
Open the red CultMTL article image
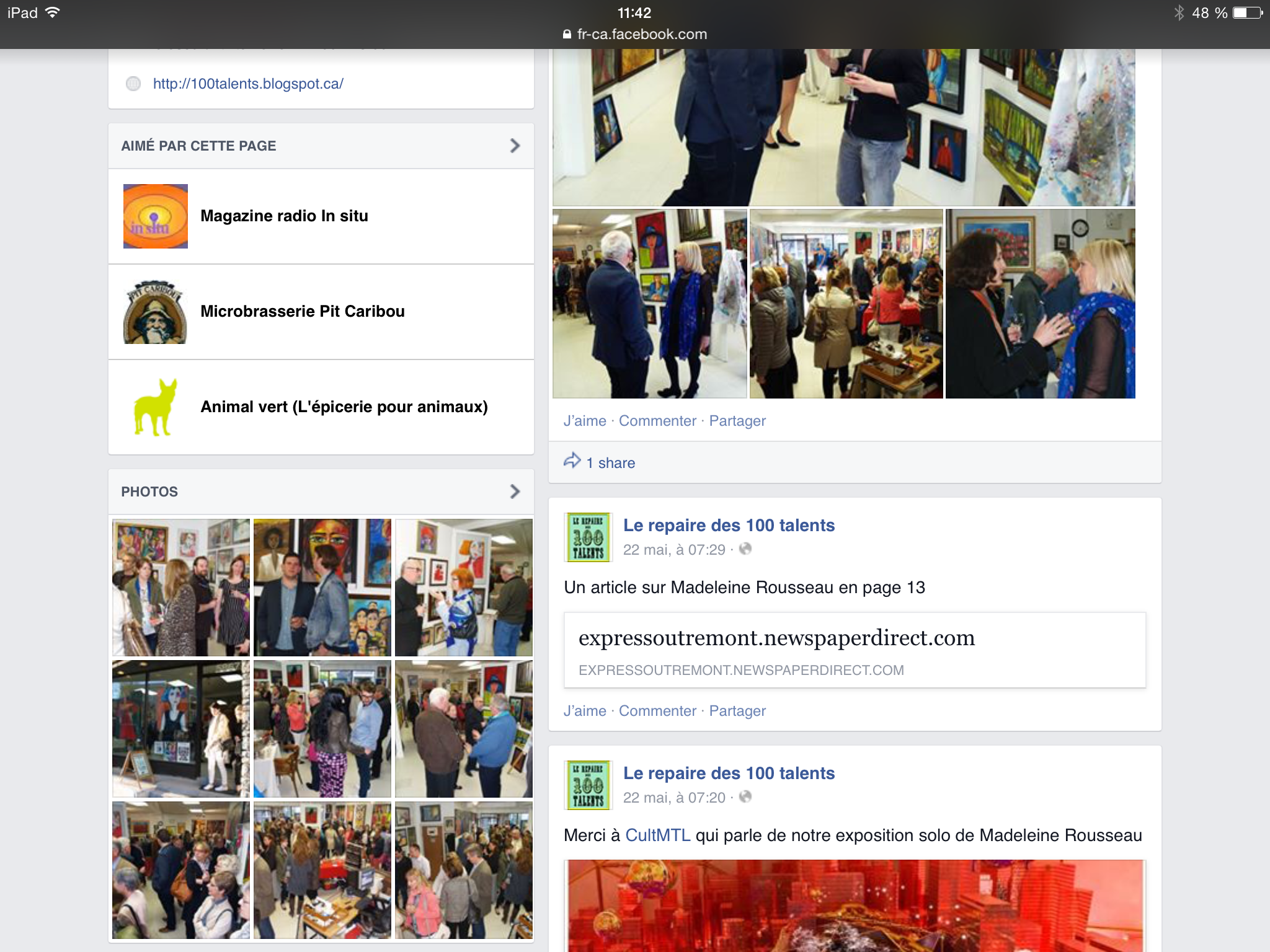[855, 905]
